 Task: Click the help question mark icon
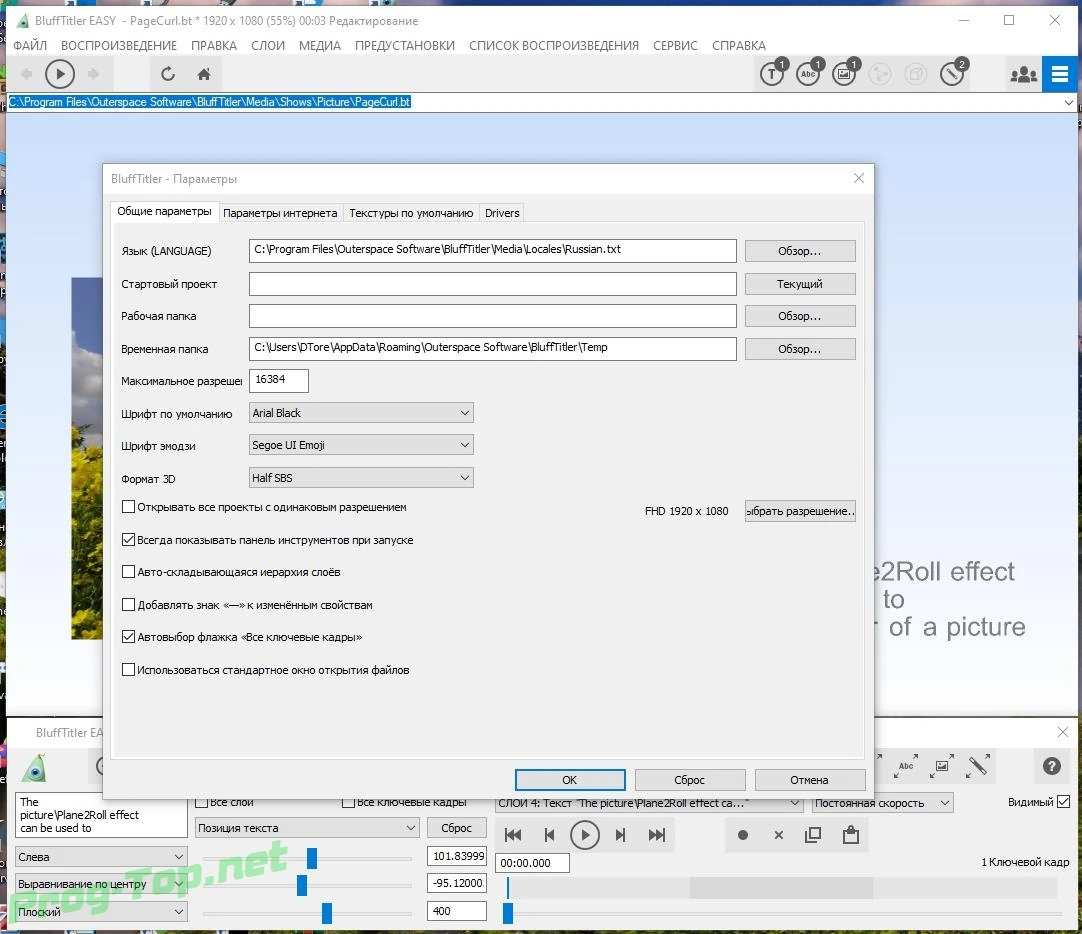click(x=1051, y=766)
